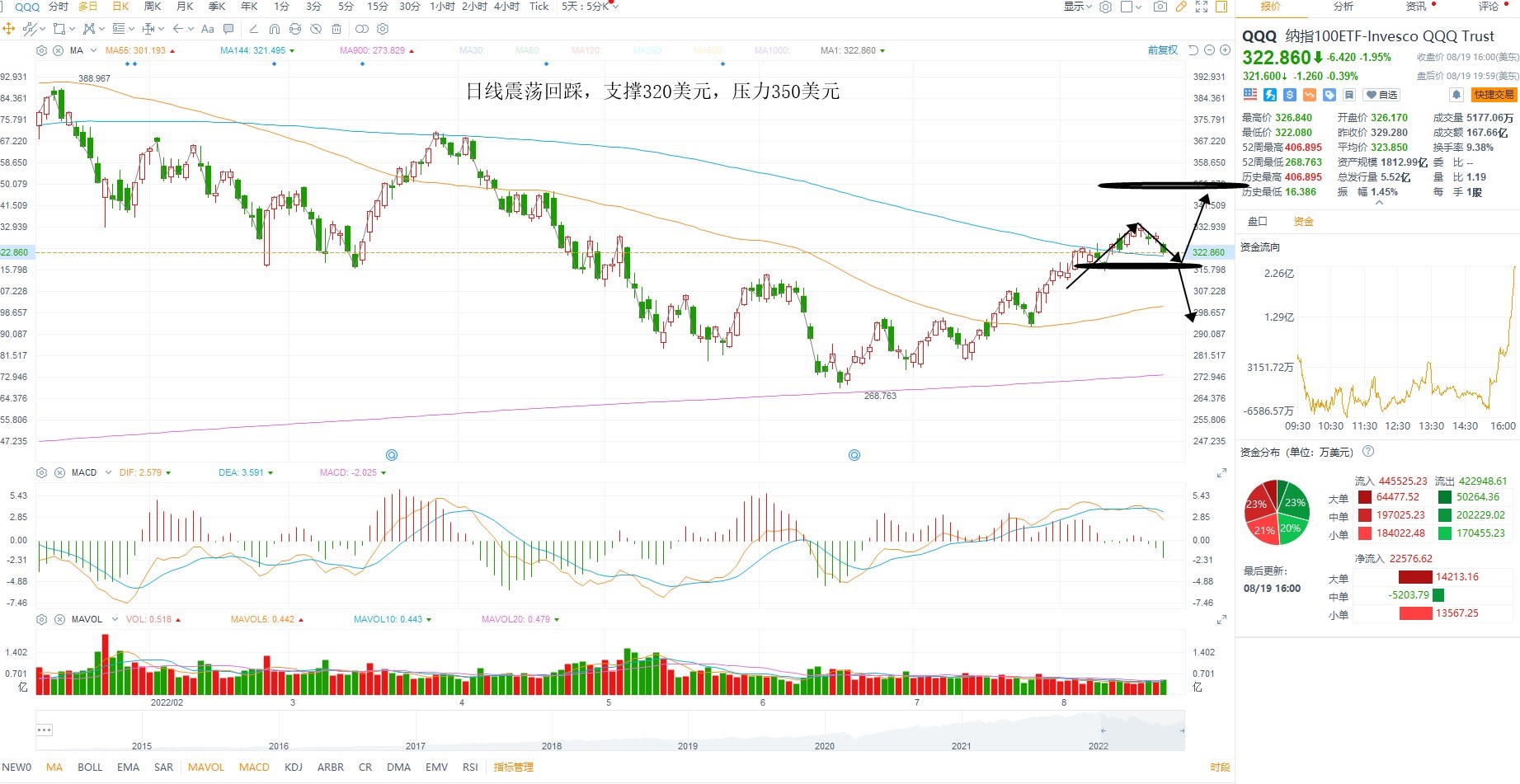The width and height of the screenshot is (1520, 784).
Task: Open the arrow tool dropdown
Action: 183,29
